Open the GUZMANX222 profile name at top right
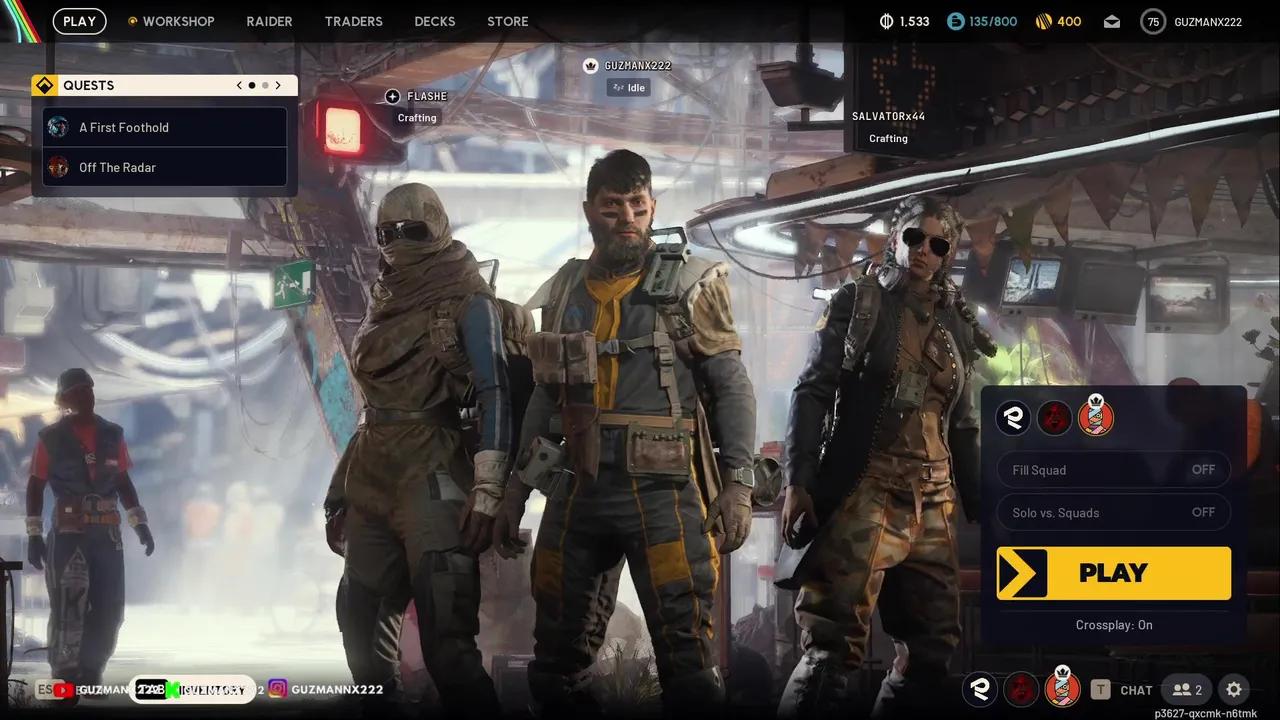1280x720 pixels. point(1208,21)
